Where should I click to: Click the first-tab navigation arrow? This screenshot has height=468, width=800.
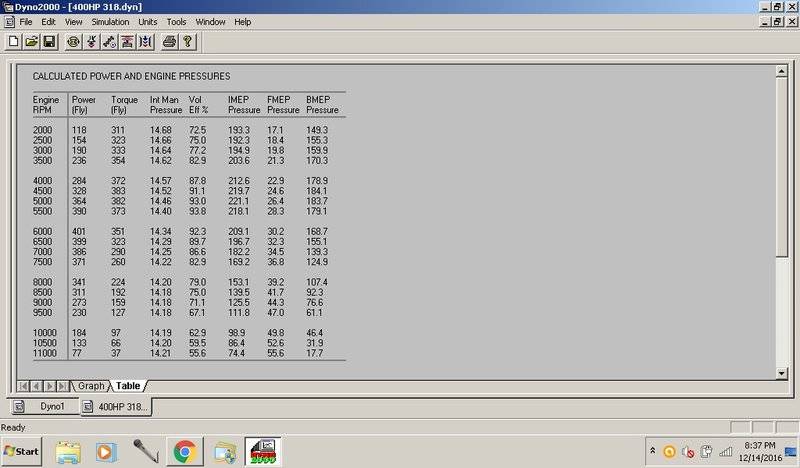[x=23, y=386]
